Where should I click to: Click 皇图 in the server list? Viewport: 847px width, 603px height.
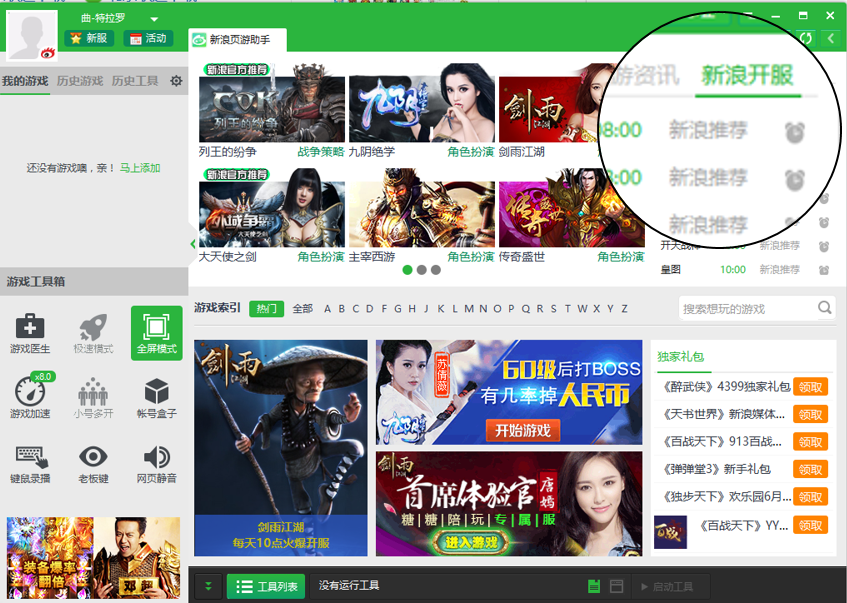670,270
